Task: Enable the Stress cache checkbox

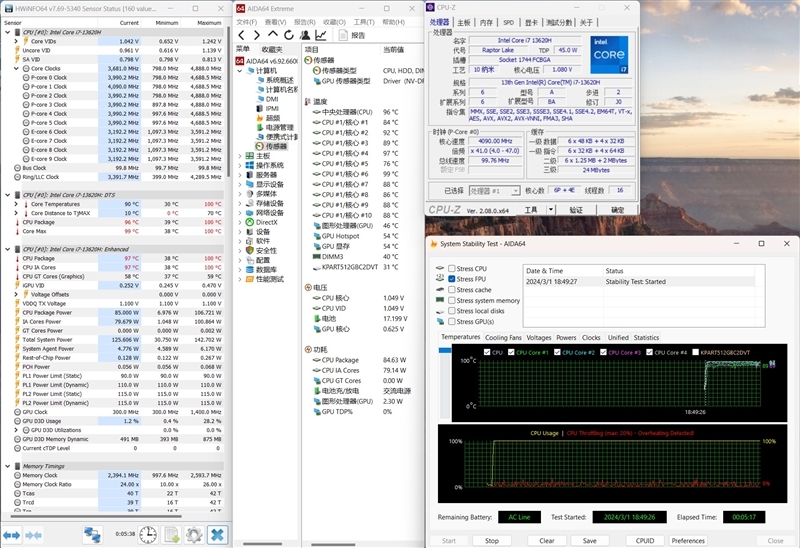Action: (x=452, y=290)
